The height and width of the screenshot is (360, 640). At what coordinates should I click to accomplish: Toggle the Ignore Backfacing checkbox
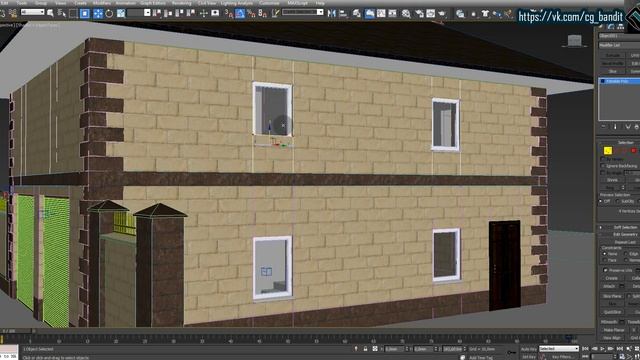[x=602, y=166]
